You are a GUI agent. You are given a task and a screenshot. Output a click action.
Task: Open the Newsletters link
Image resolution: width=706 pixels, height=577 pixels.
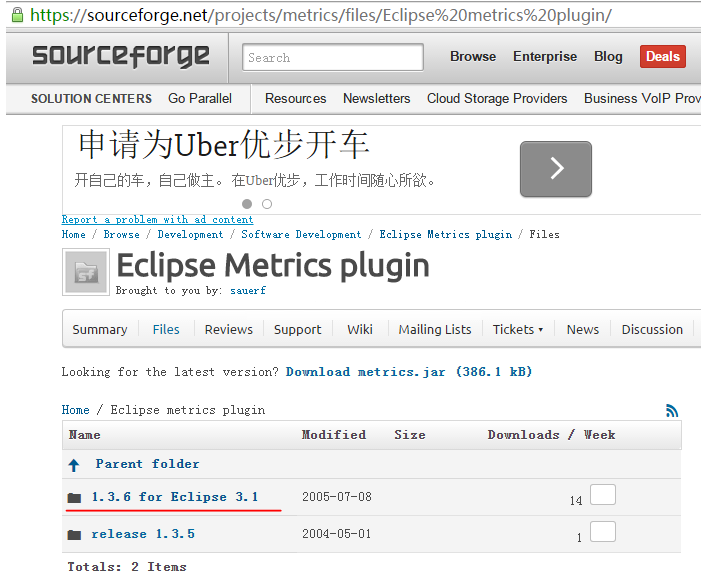click(376, 98)
